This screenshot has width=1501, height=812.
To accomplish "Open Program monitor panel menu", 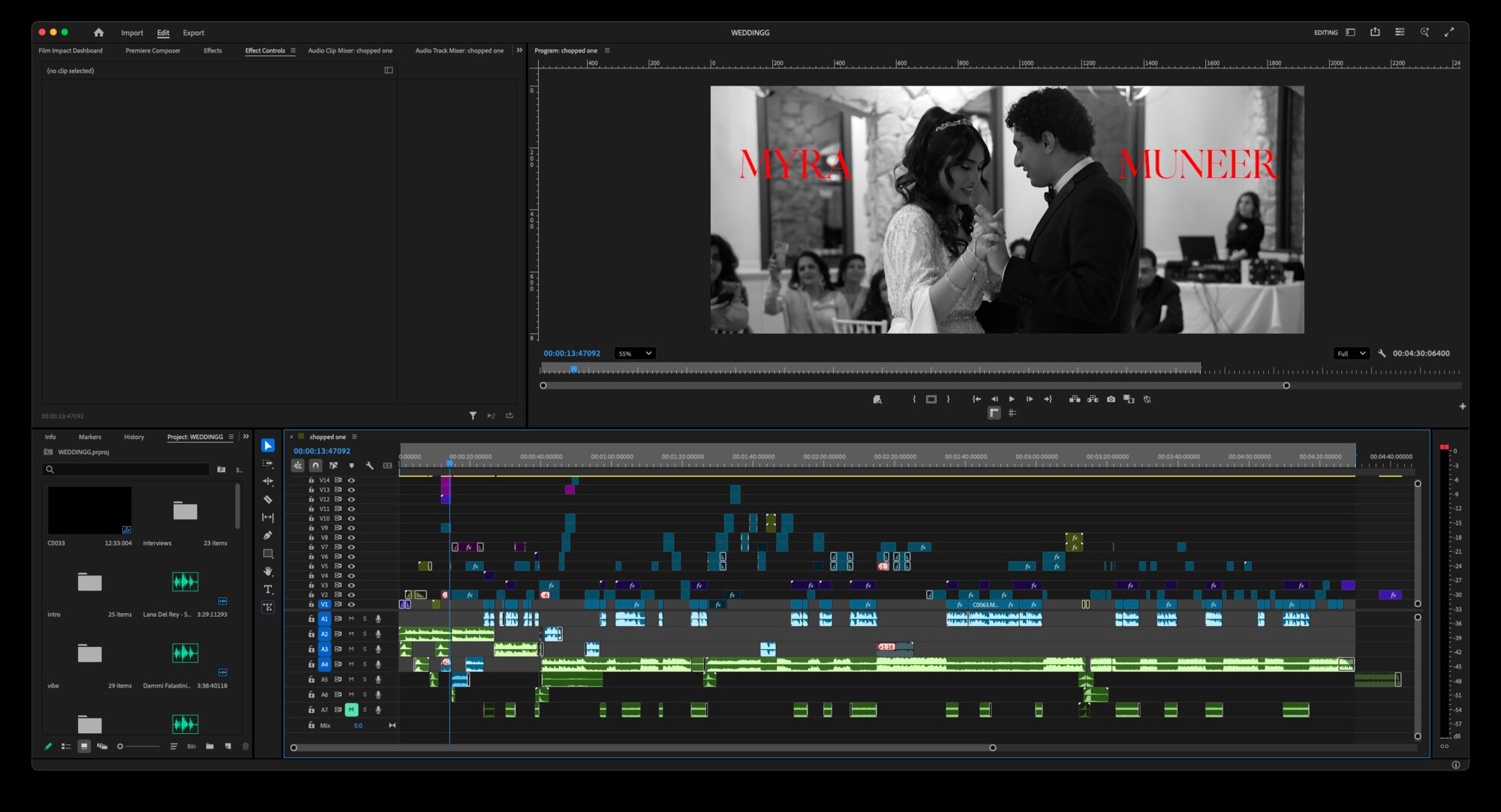I will (607, 50).
